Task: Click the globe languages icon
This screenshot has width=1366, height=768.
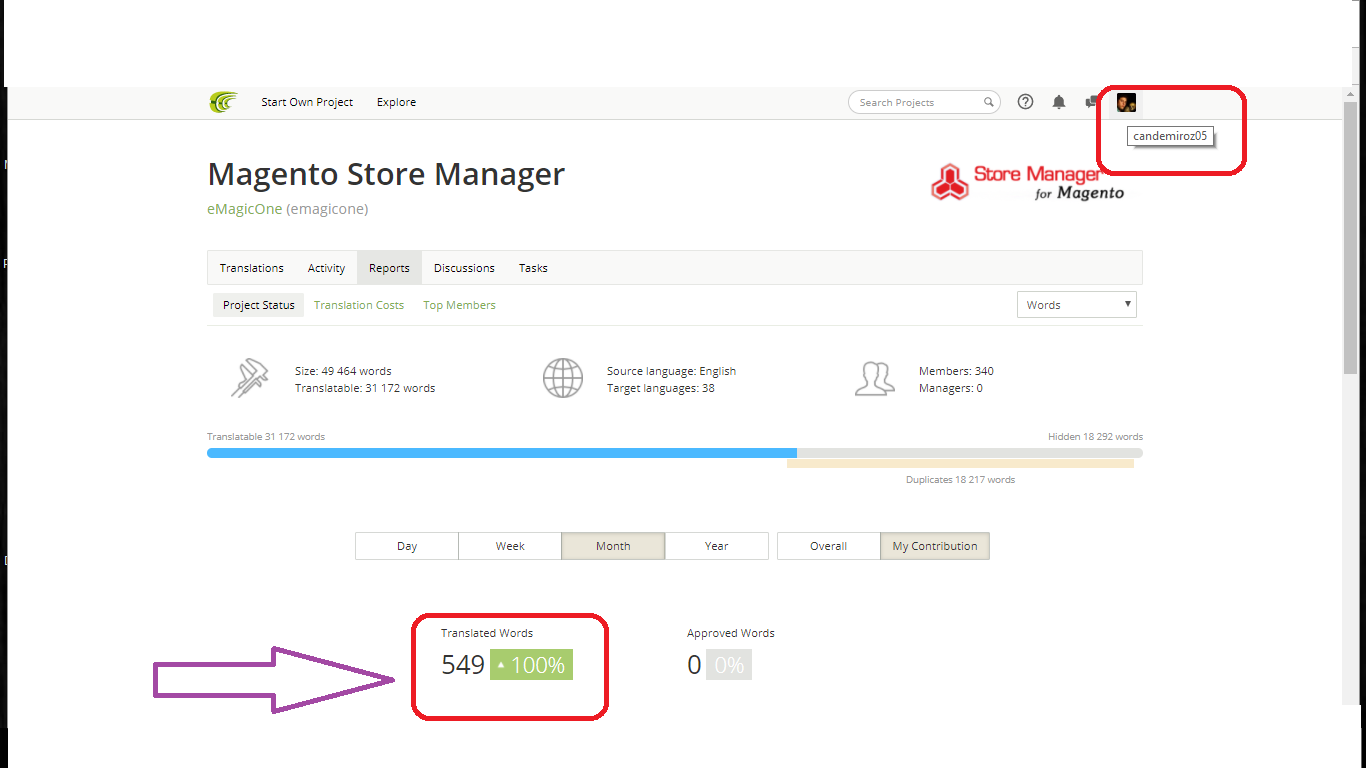Action: coord(563,379)
